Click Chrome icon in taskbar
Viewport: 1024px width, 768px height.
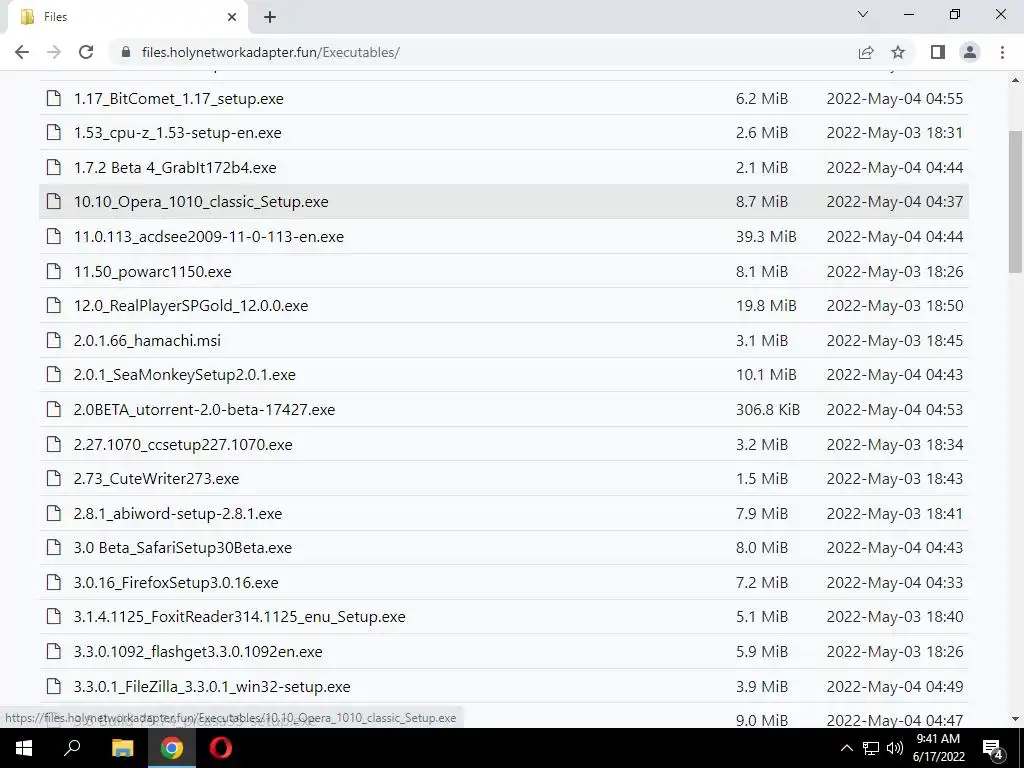172,748
